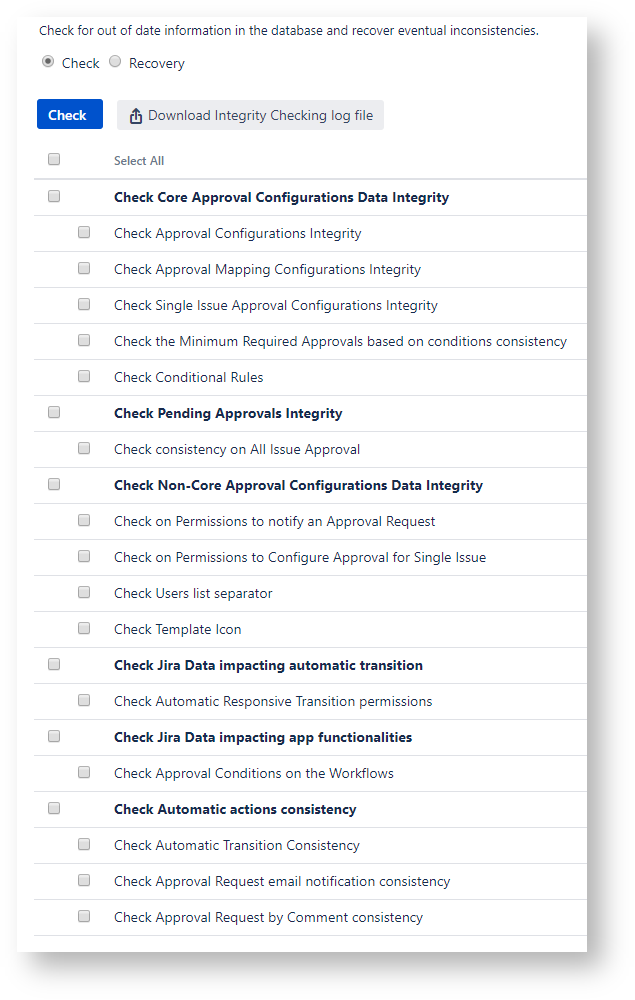The width and height of the screenshot is (635, 1000).
Task: Enable Check Single Issue Approval Configurations Integrity
Action: tap(84, 304)
